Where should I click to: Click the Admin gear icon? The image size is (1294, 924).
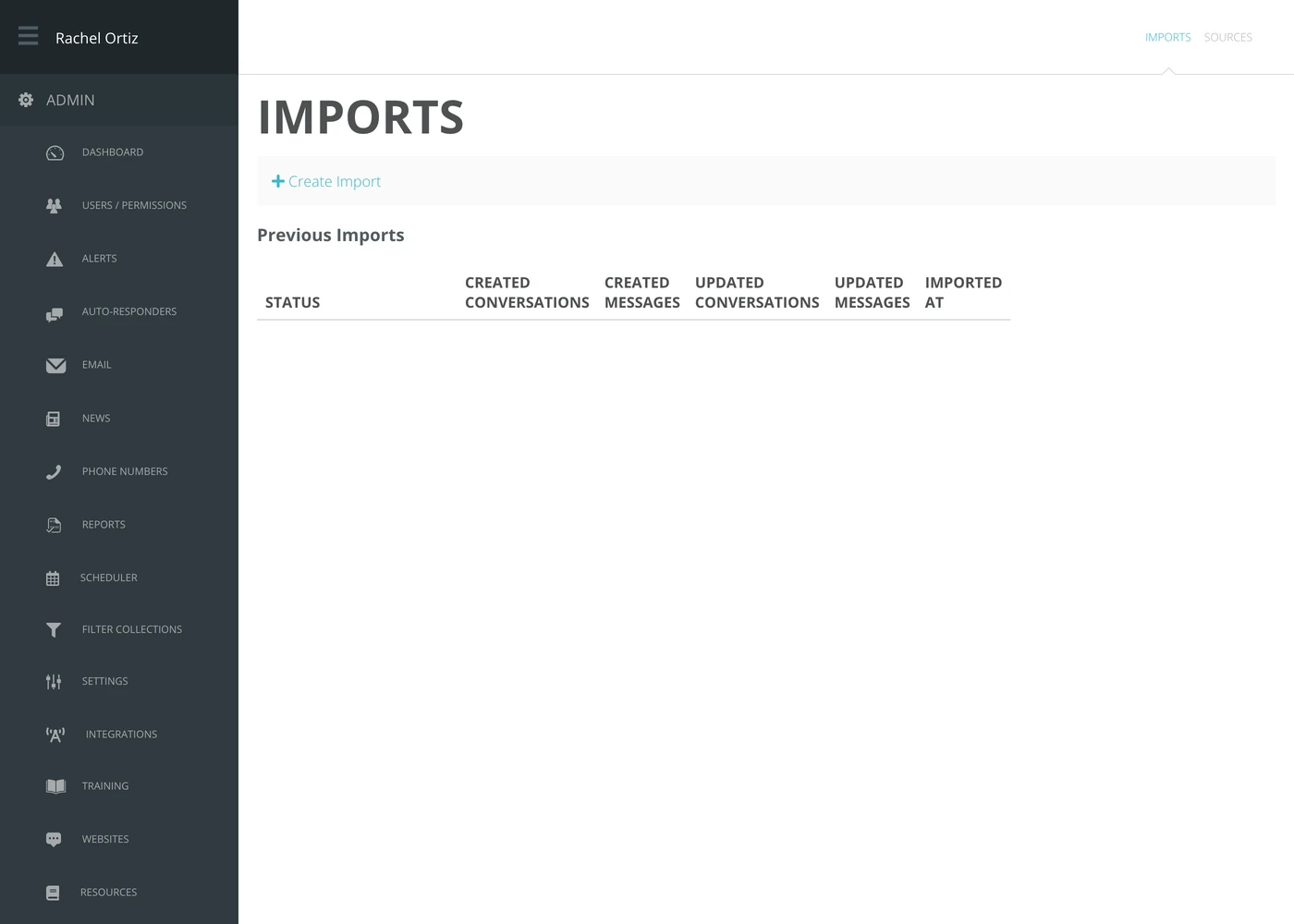[26, 100]
